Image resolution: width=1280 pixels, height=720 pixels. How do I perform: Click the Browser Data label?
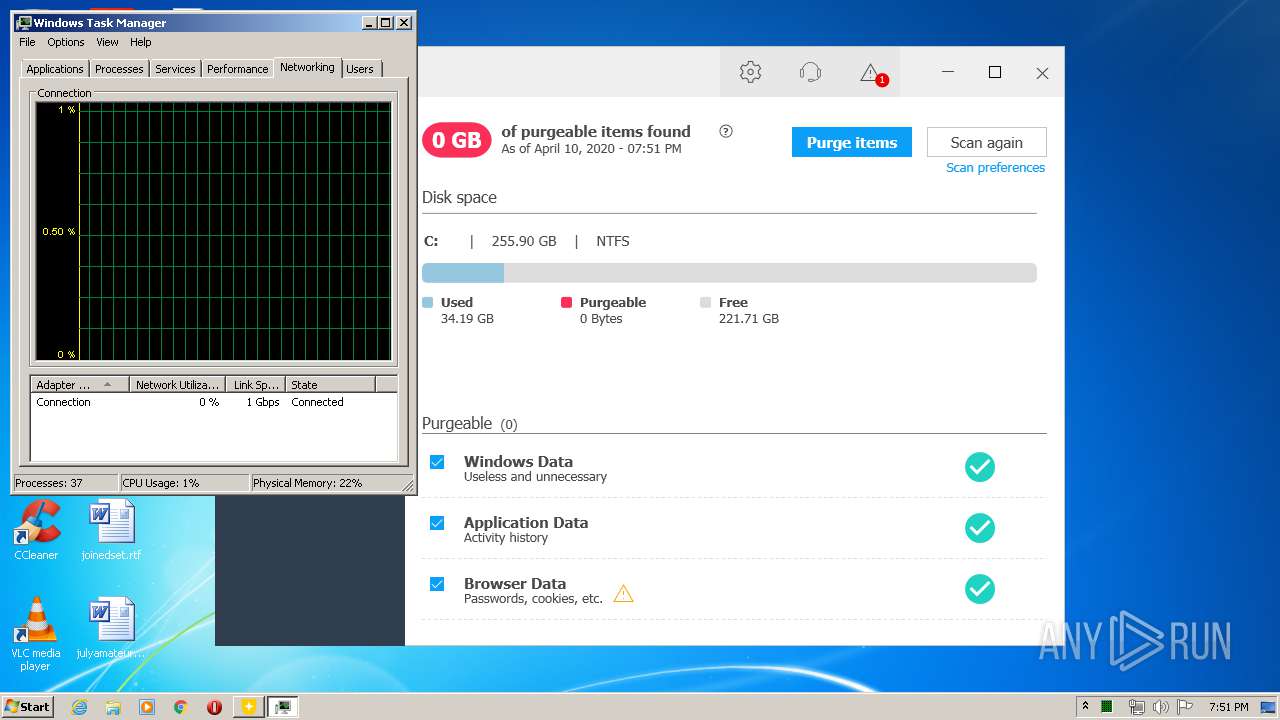coord(515,583)
